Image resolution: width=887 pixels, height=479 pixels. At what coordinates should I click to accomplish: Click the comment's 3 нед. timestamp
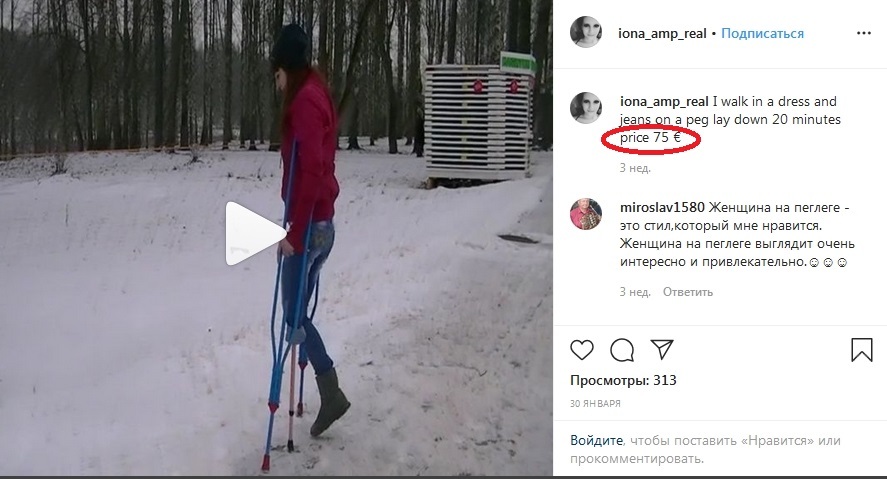tap(635, 292)
